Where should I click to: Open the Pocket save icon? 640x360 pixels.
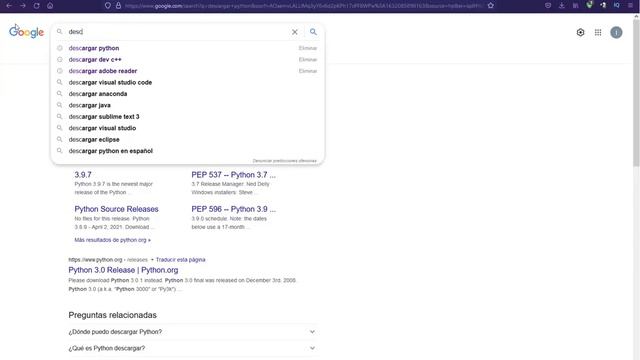(548, 6)
